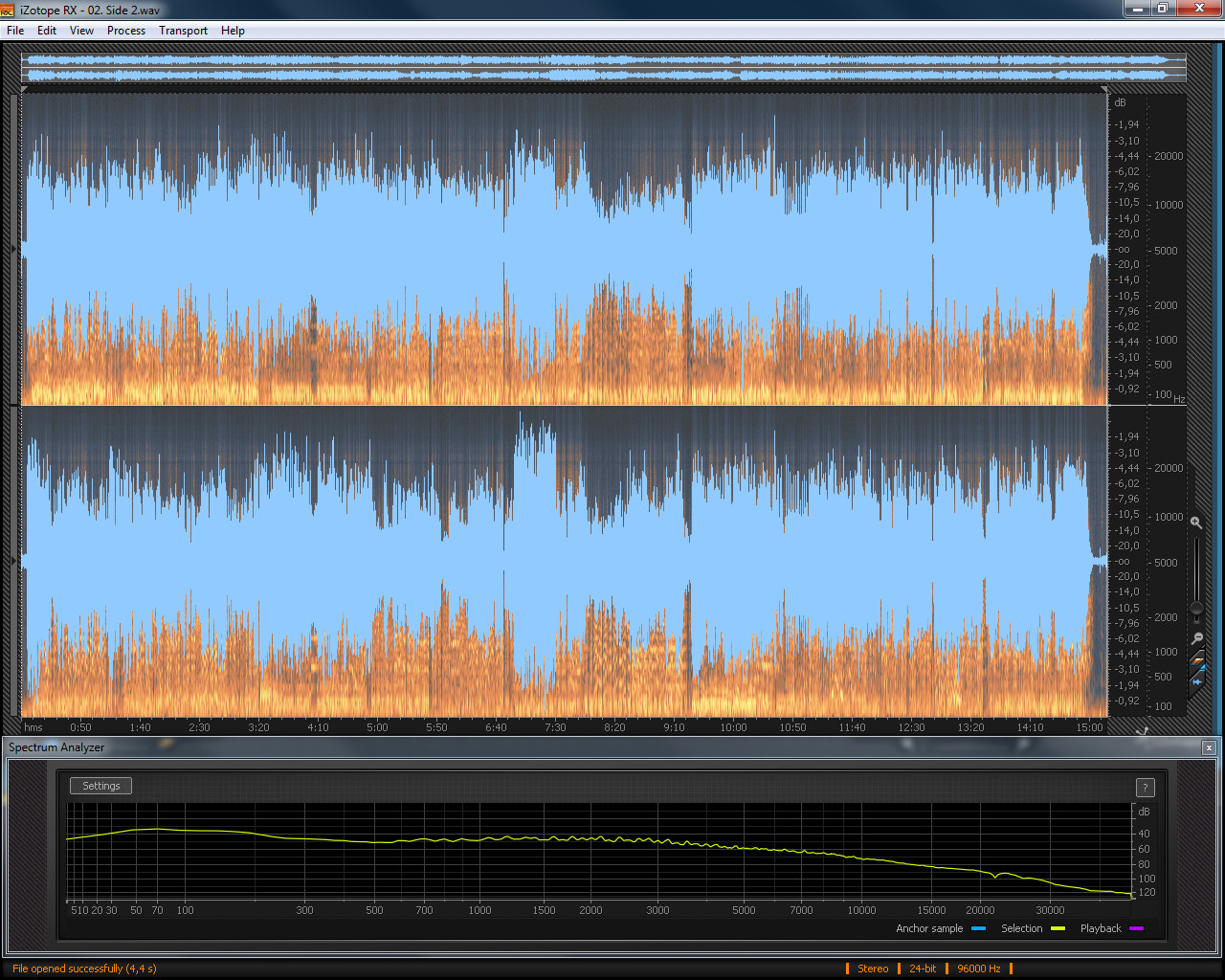Click the yellow Selection color swatch
1225x980 pixels.
pyautogui.click(x=1058, y=928)
